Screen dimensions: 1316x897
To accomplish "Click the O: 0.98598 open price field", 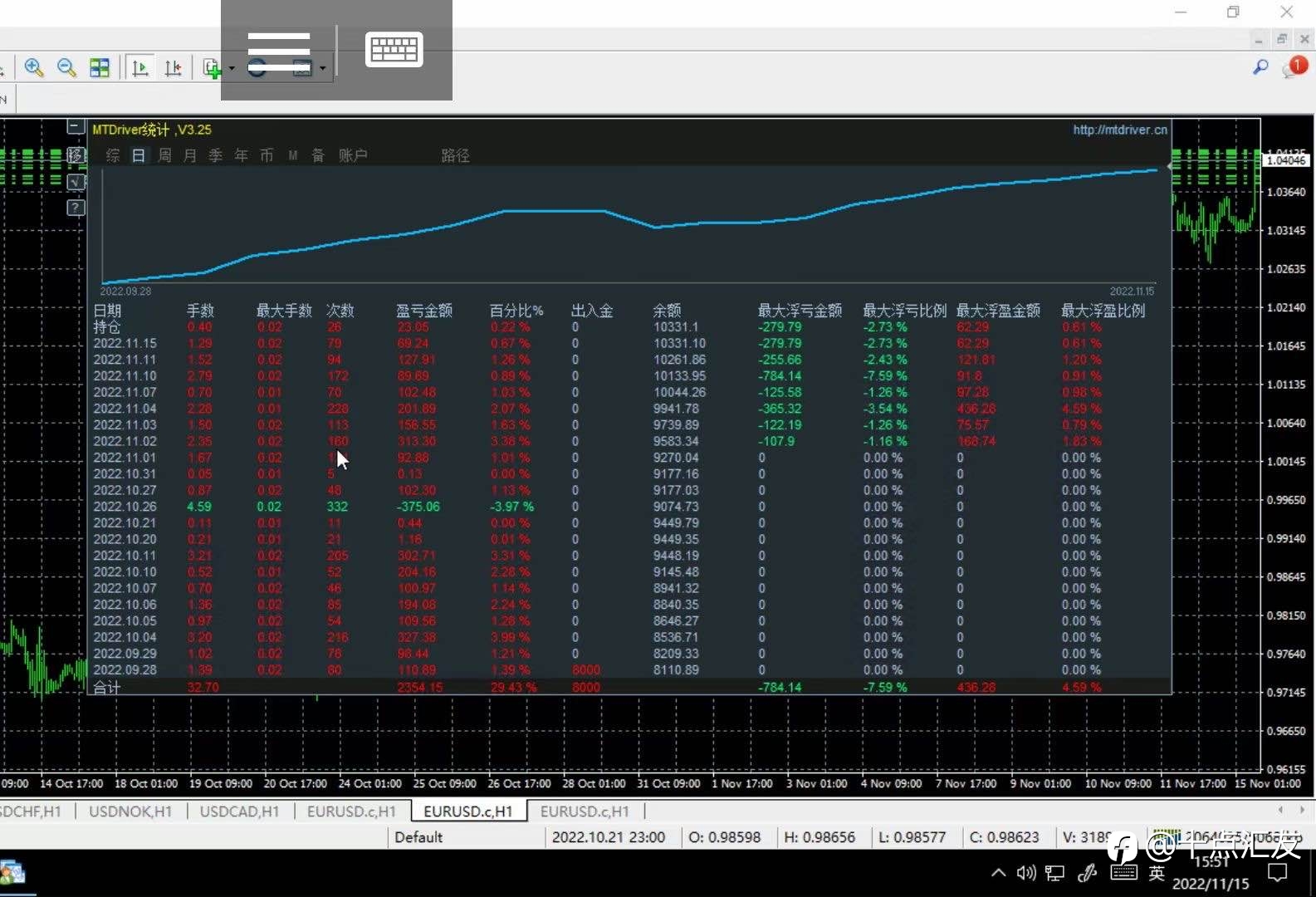I will click(x=725, y=837).
